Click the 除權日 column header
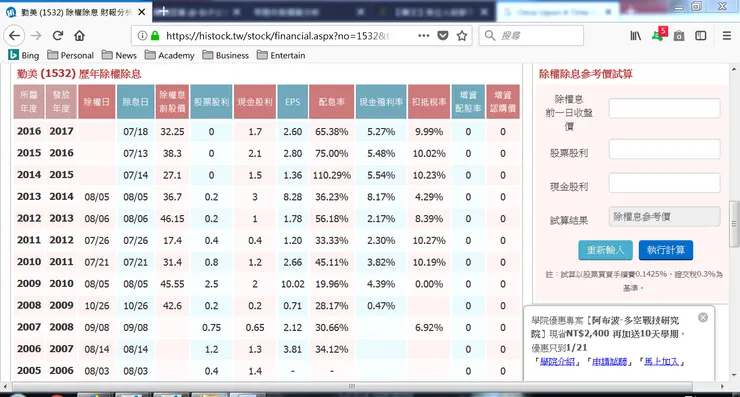This screenshot has width=740, height=397. coord(97,101)
